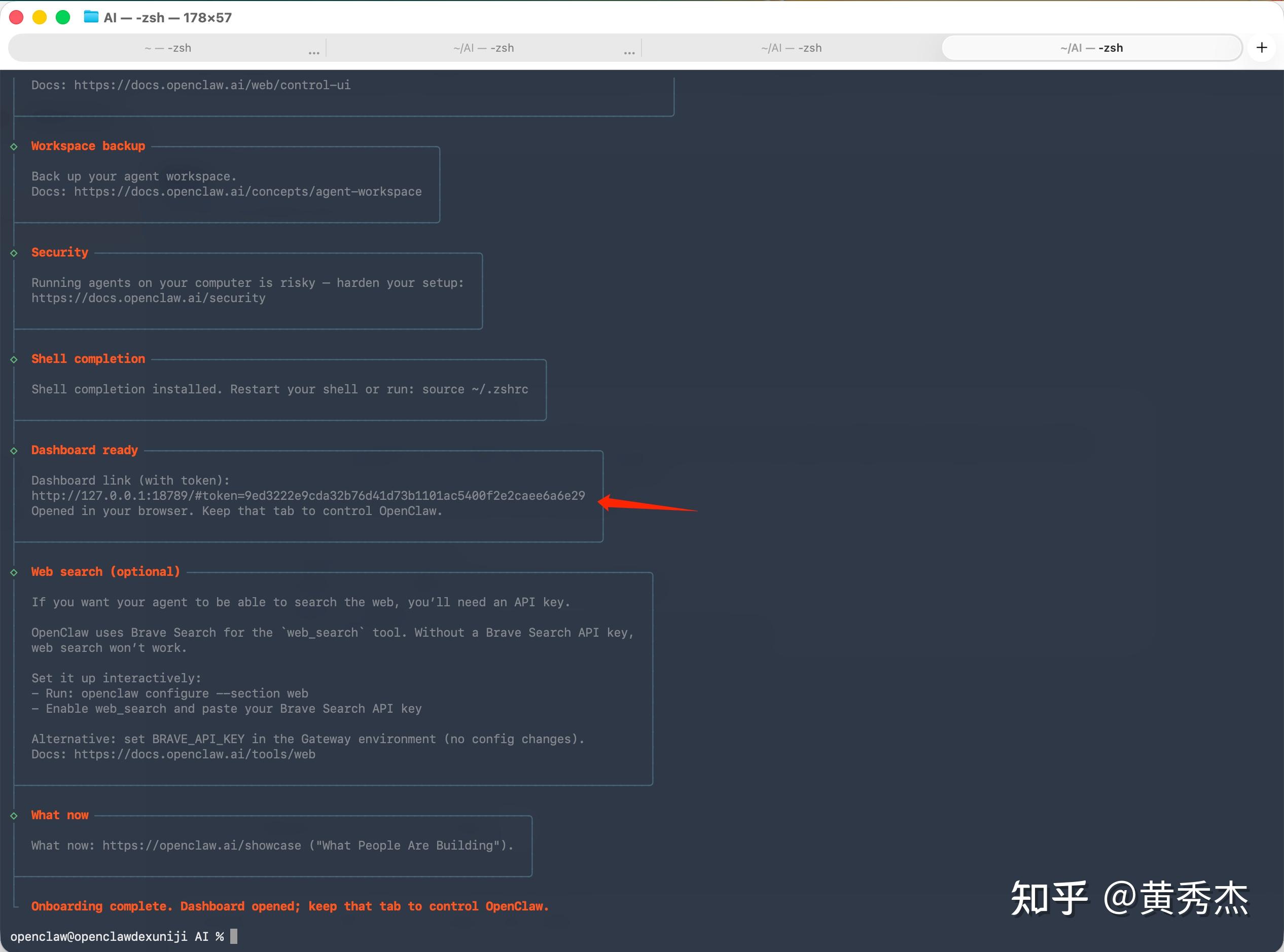Screen dimensions: 1284x952
Task: Open the openclaw.ai/showcase link
Action: click(x=201, y=846)
